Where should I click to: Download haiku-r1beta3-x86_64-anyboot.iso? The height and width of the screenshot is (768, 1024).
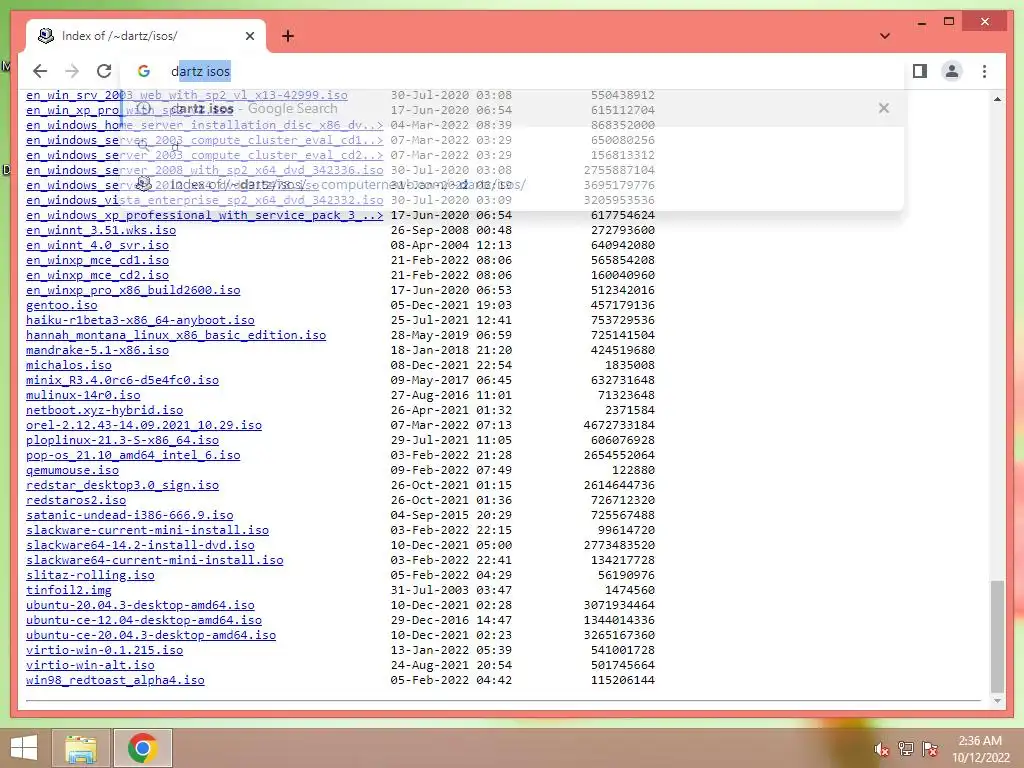click(140, 320)
